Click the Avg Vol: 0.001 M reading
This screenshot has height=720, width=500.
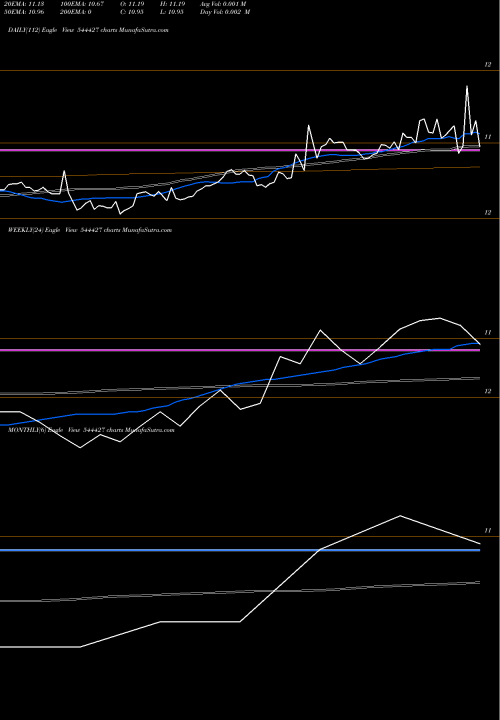pos(223,4)
